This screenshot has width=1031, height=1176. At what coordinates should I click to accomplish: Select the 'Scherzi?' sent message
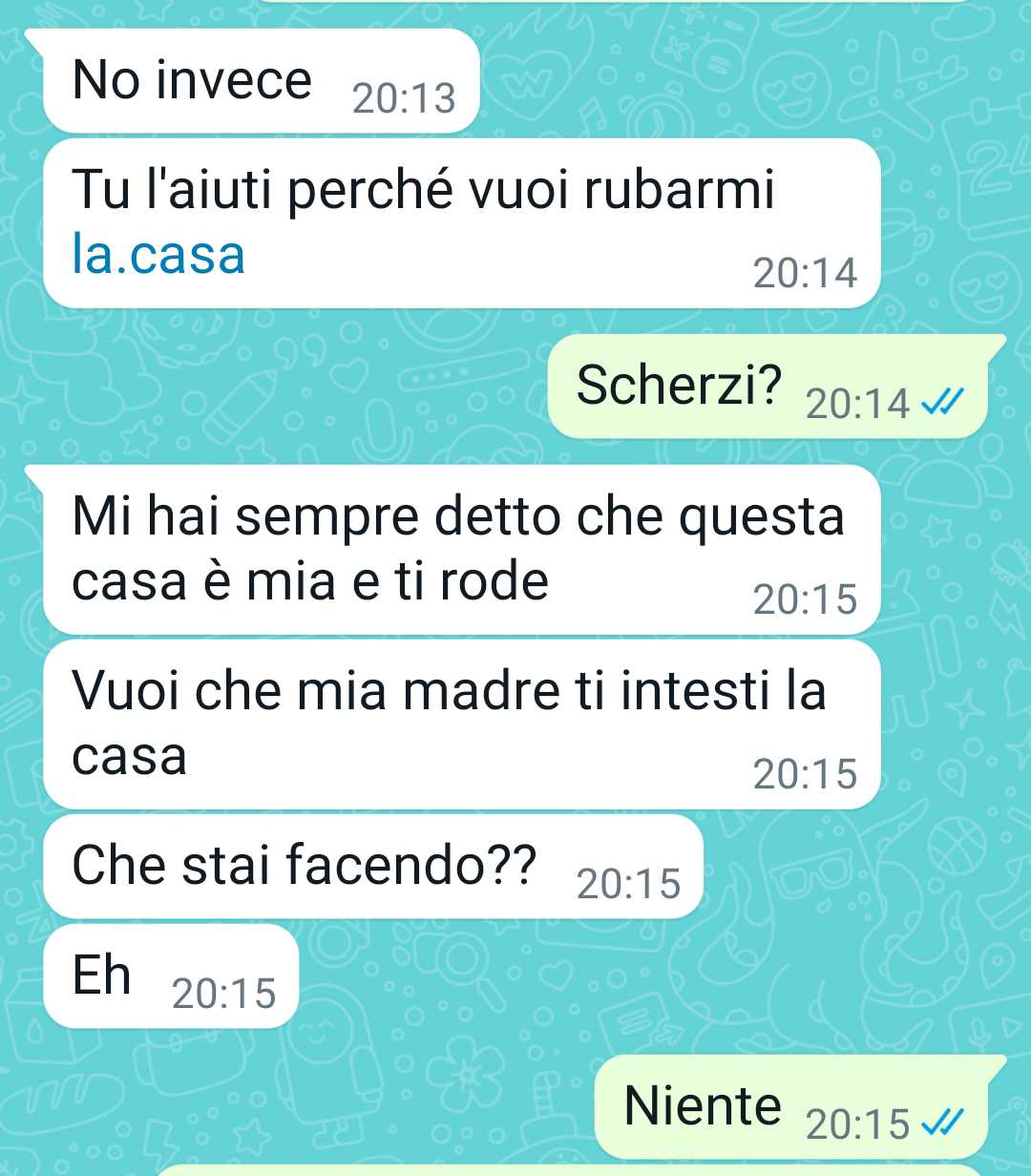(768, 387)
